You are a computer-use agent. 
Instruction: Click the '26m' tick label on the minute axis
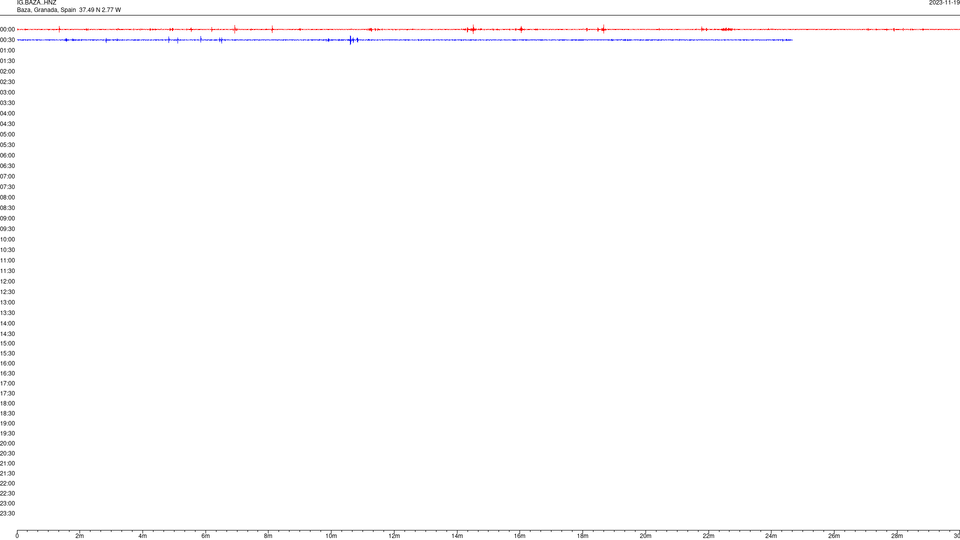coord(834,536)
